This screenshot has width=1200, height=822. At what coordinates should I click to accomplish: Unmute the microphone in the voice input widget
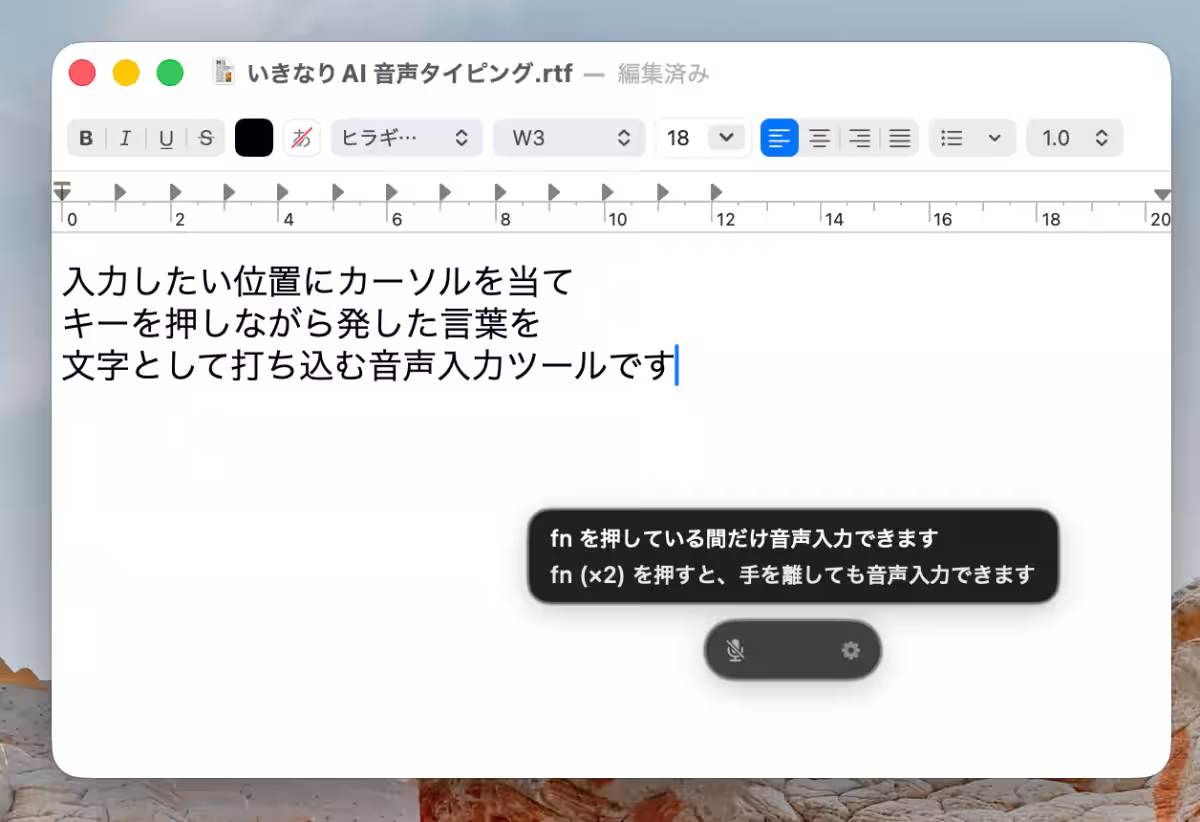(737, 650)
